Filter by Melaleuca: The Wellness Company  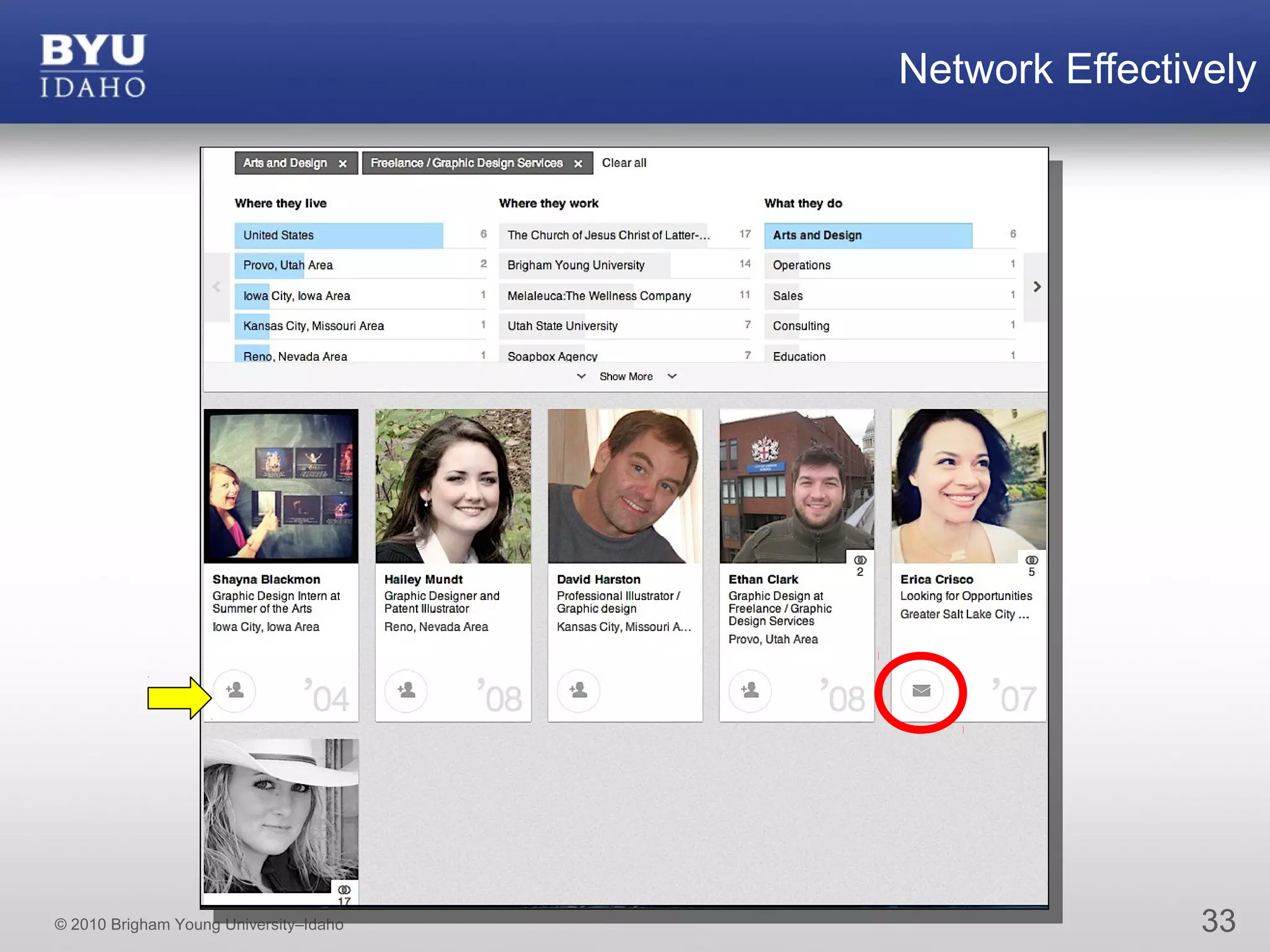(625, 296)
